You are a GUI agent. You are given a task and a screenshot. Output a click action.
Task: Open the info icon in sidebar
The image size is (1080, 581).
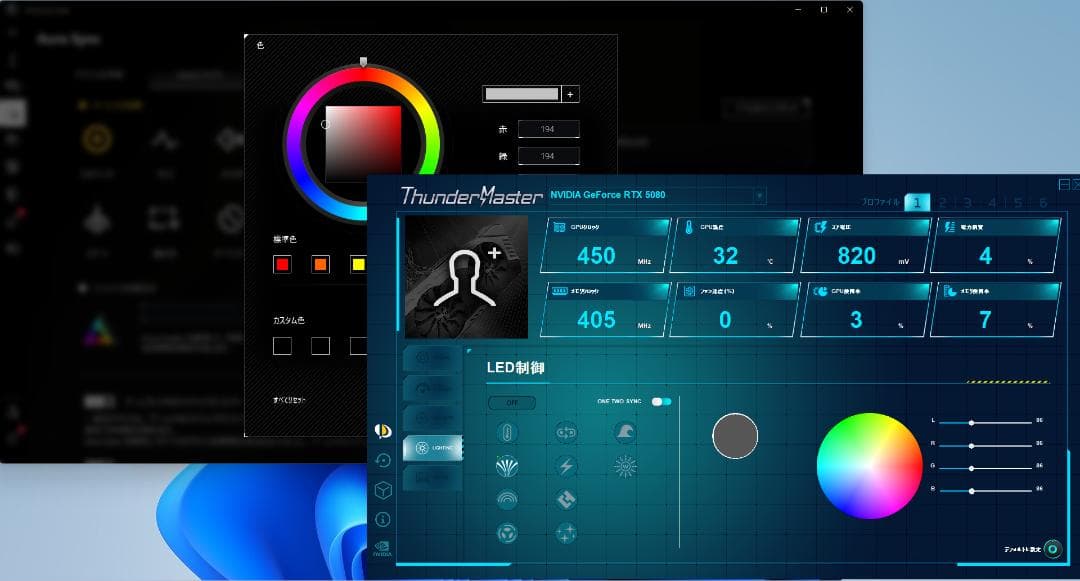pos(383,519)
